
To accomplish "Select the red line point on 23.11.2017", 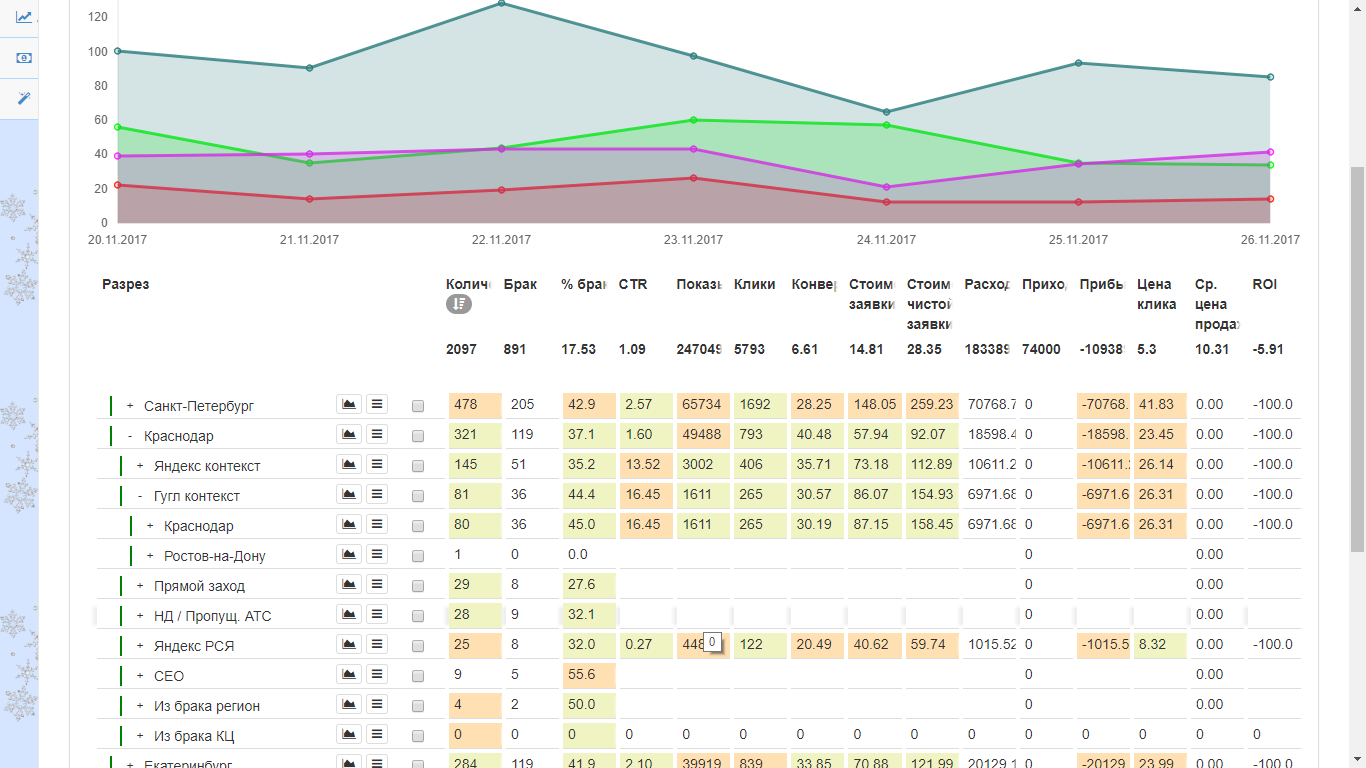I will (x=694, y=178).
